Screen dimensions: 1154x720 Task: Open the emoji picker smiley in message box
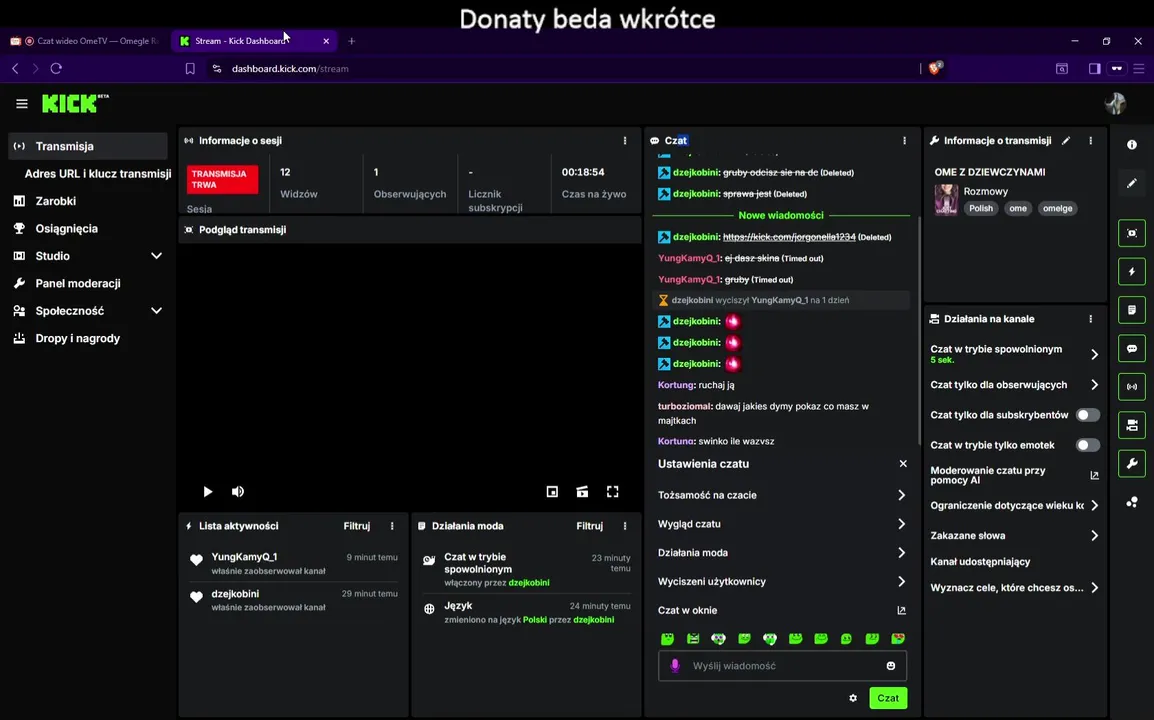point(891,666)
